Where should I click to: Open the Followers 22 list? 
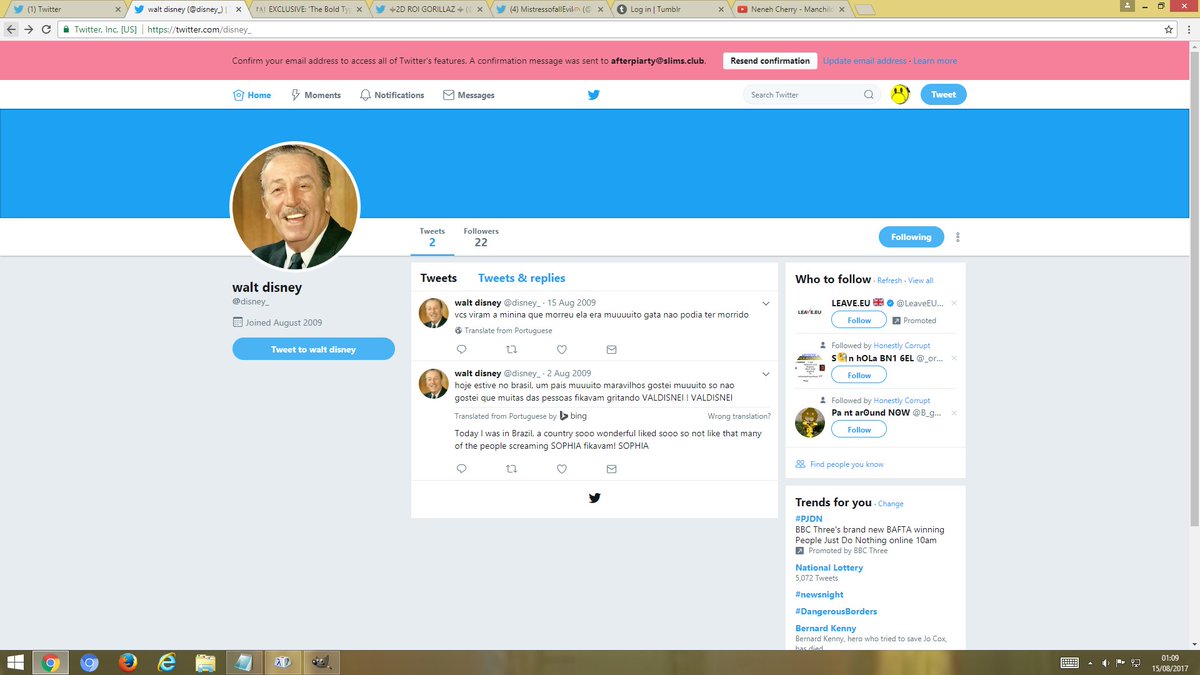[x=481, y=237]
